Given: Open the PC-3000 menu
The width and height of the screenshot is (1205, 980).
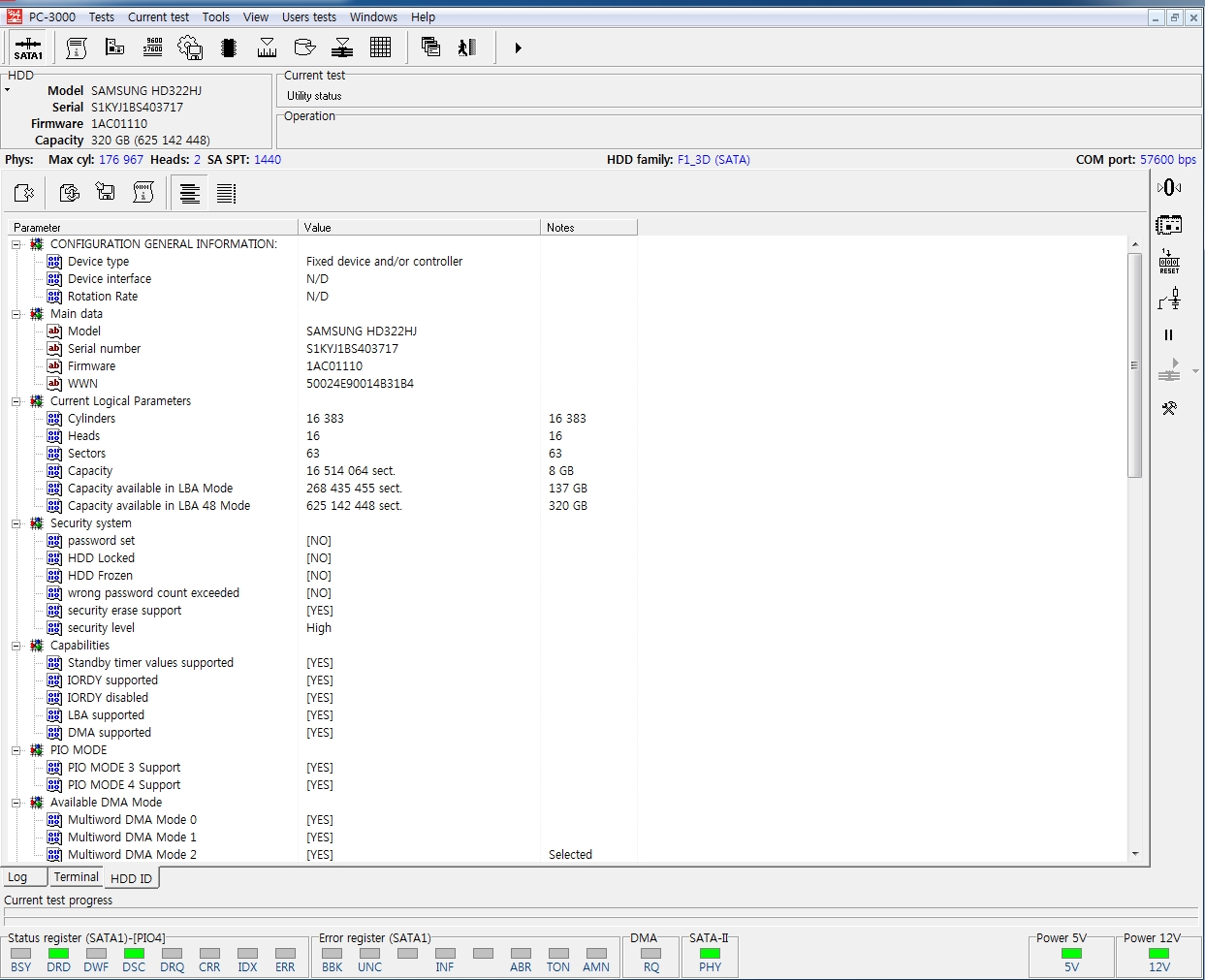Looking at the screenshot, I should (x=52, y=17).
